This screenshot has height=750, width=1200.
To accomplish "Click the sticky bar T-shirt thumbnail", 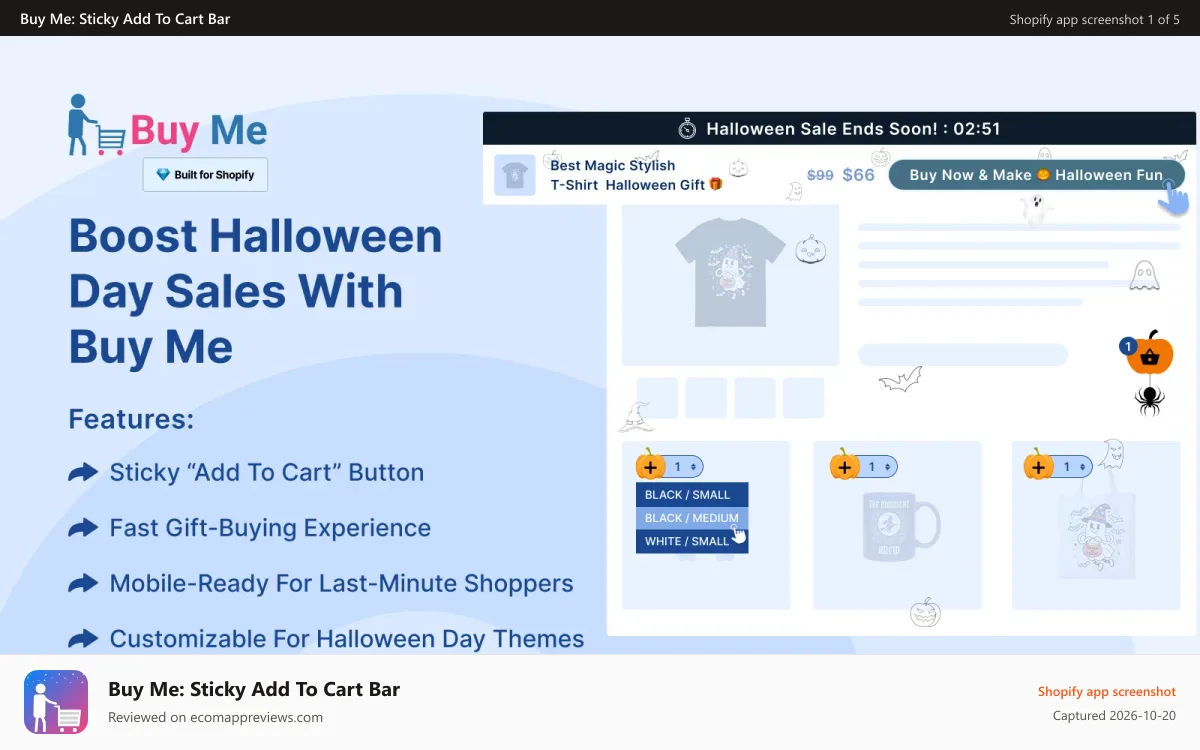I will pyautogui.click(x=515, y=175).
